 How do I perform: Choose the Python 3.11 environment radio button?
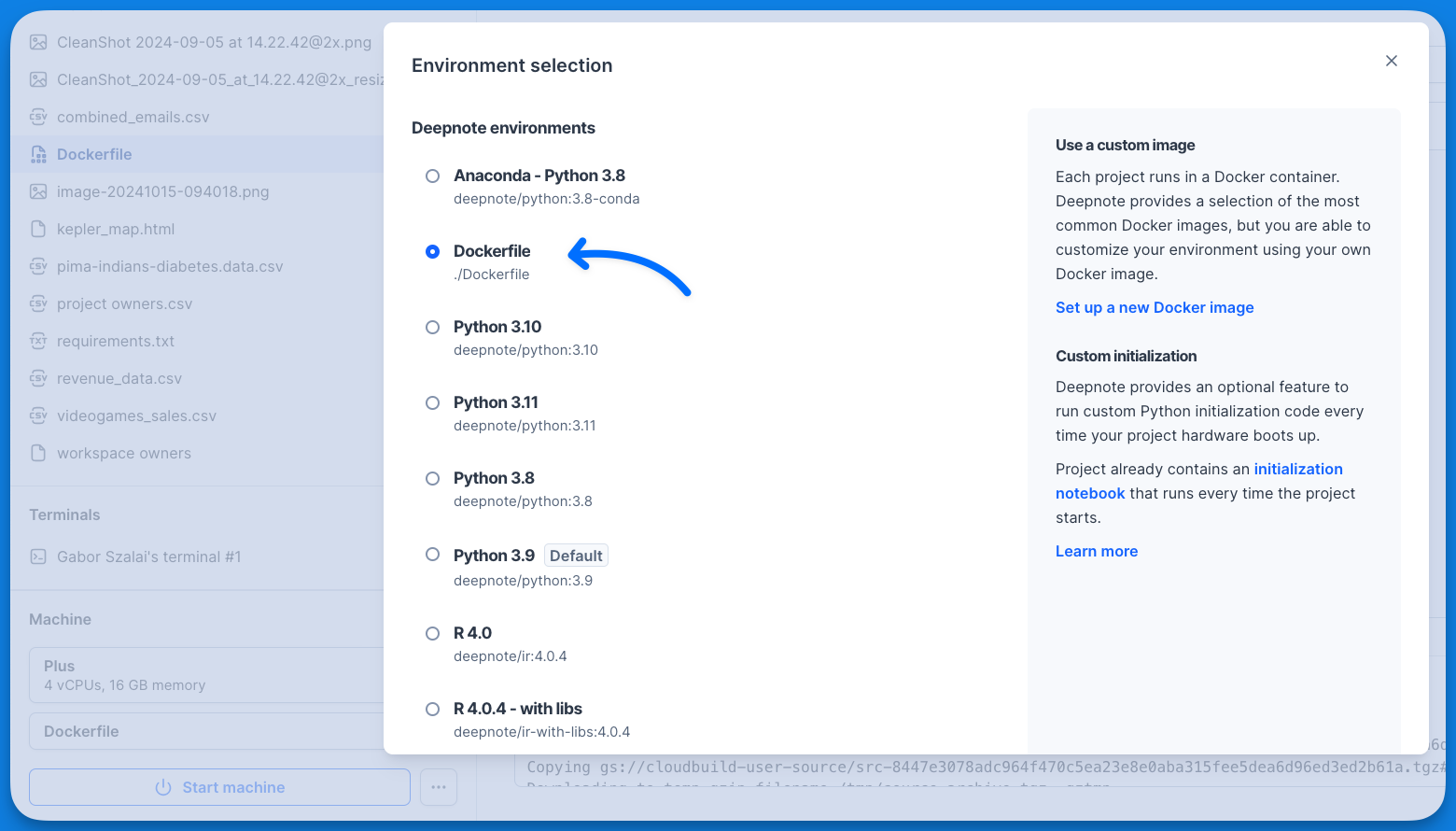[x=432, y=402]
